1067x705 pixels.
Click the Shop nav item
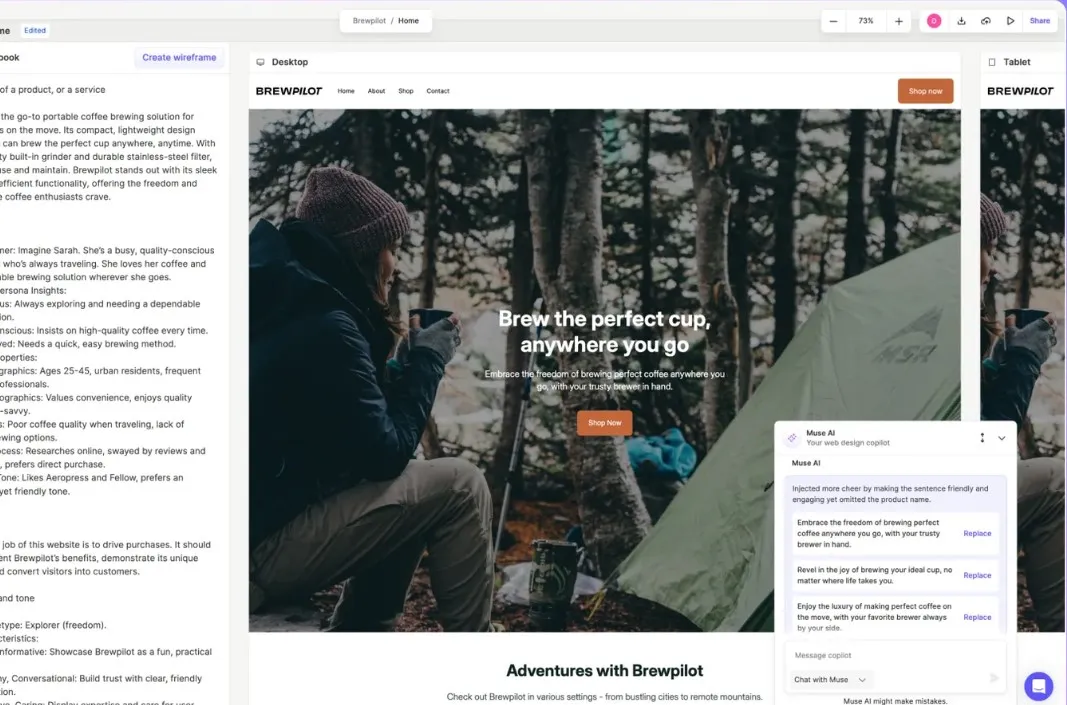point(406,91)
